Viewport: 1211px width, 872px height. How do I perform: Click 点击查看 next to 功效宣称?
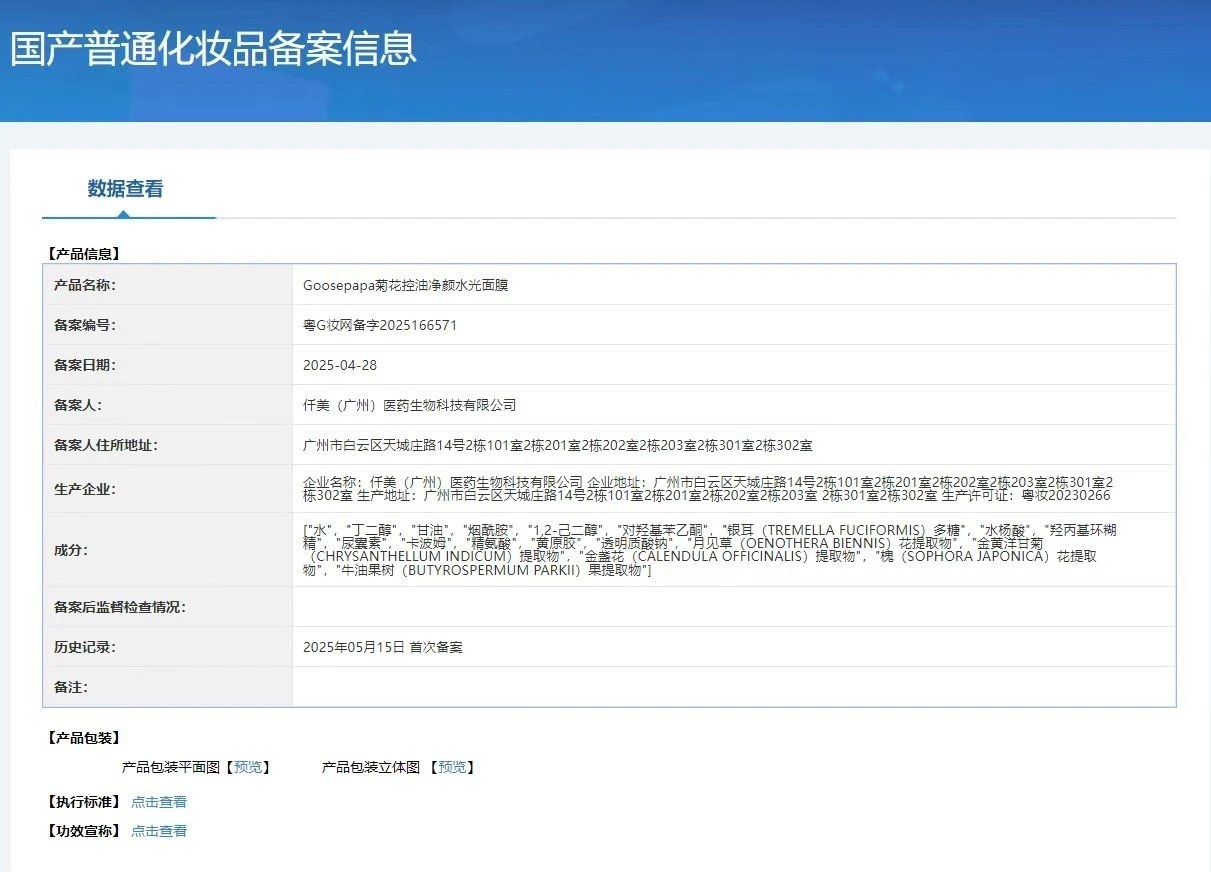pos(159,831)
